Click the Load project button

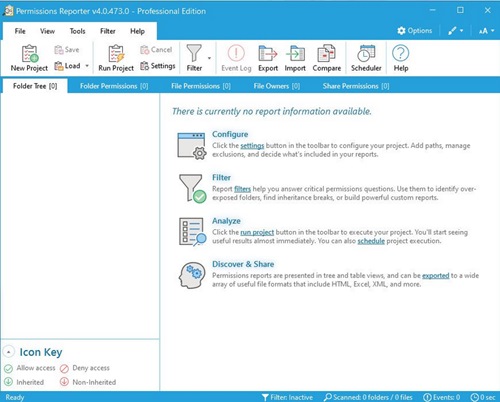pos(67,66)
